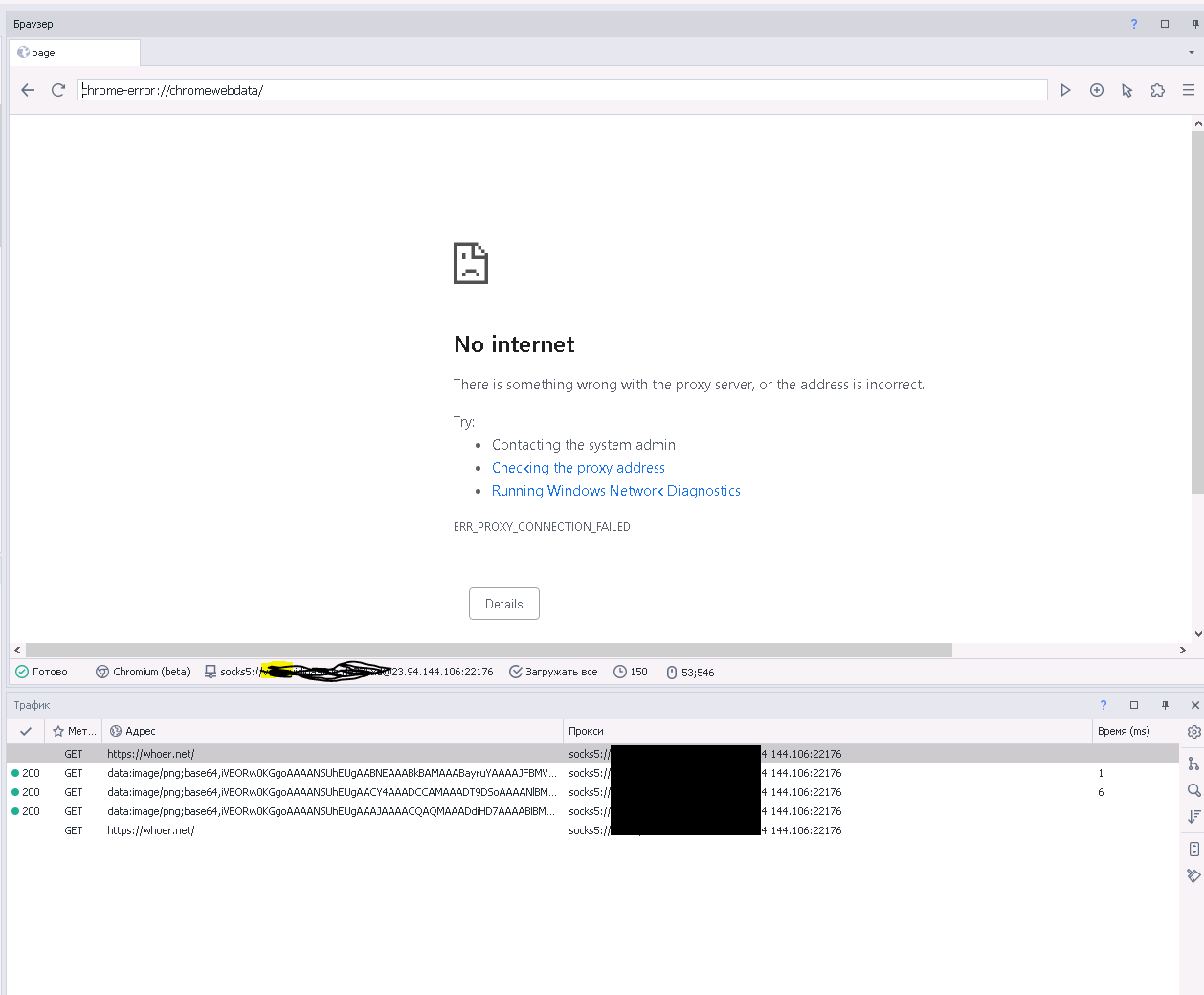
Task: Follow the Checking the proxy address link
Action: (578, 468)
